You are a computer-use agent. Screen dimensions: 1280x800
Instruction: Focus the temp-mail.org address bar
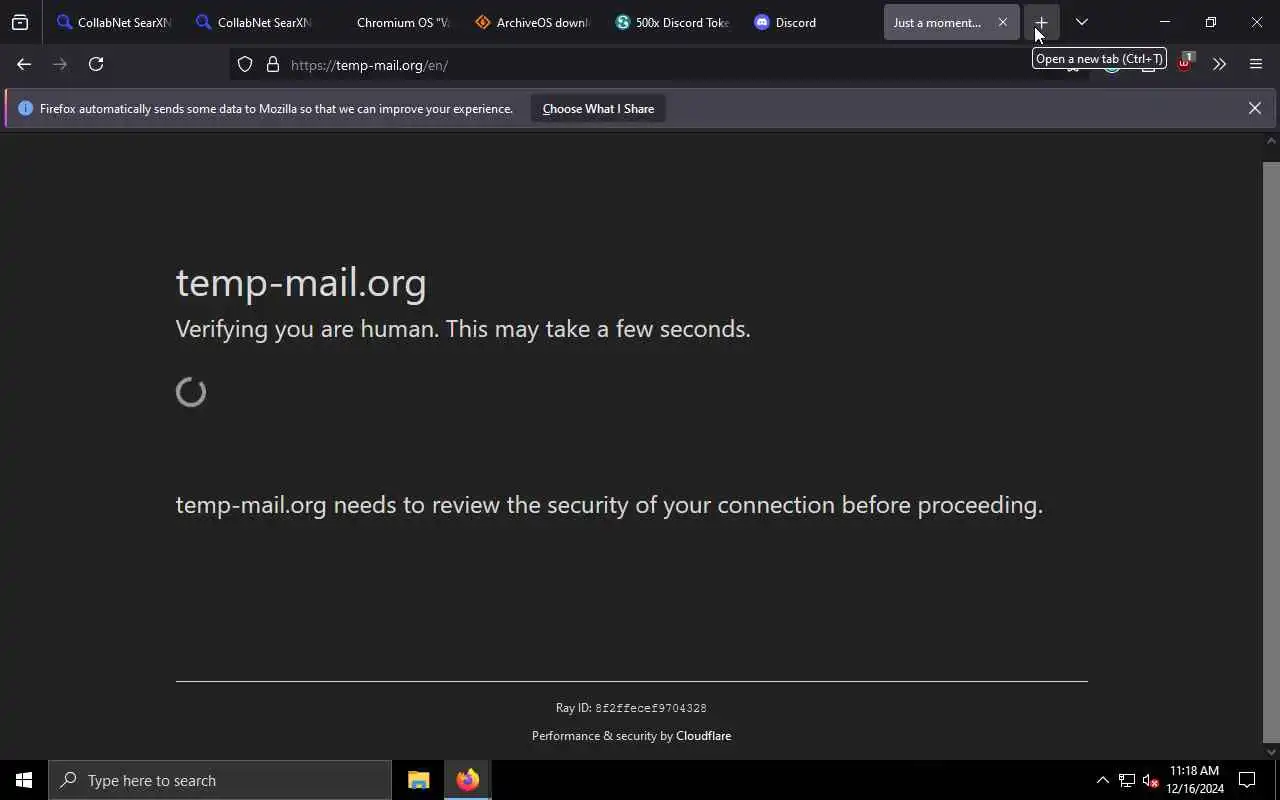660,65
